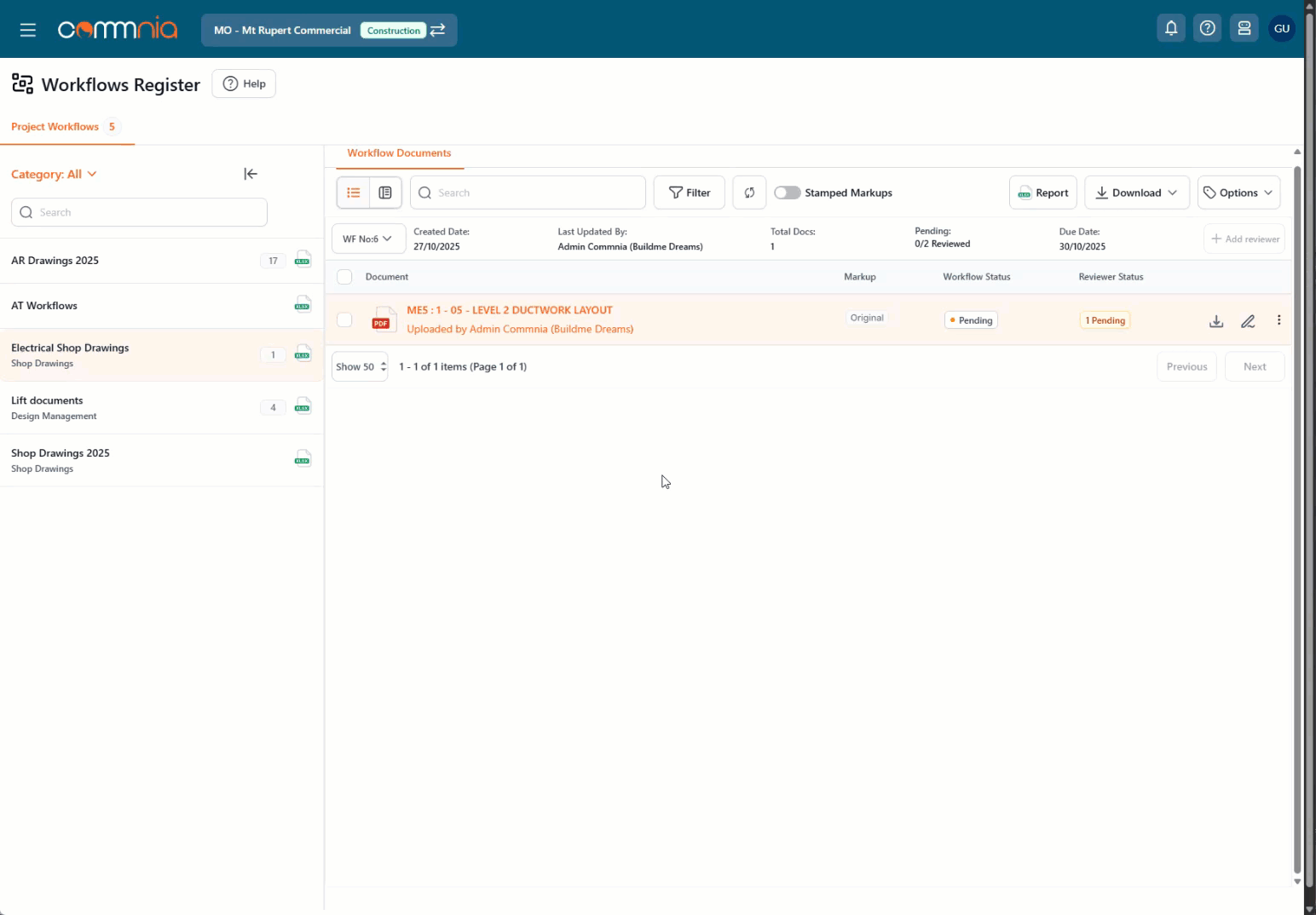
Task: Open the WF No:6 dropdown
Action: coord(367,239)
